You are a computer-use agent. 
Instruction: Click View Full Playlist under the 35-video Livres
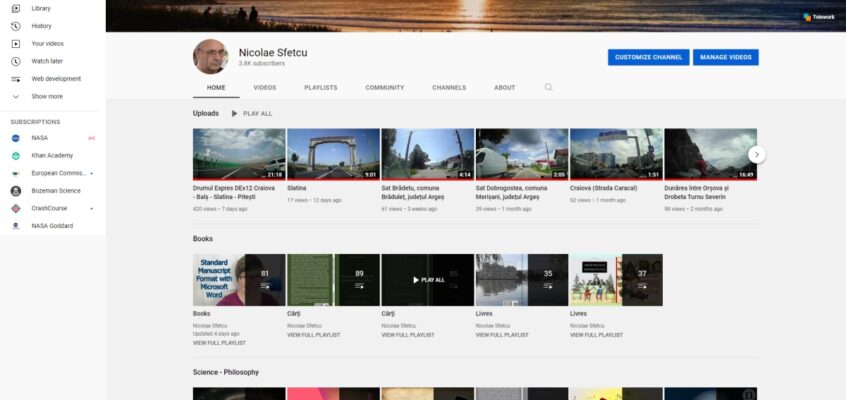502,335
